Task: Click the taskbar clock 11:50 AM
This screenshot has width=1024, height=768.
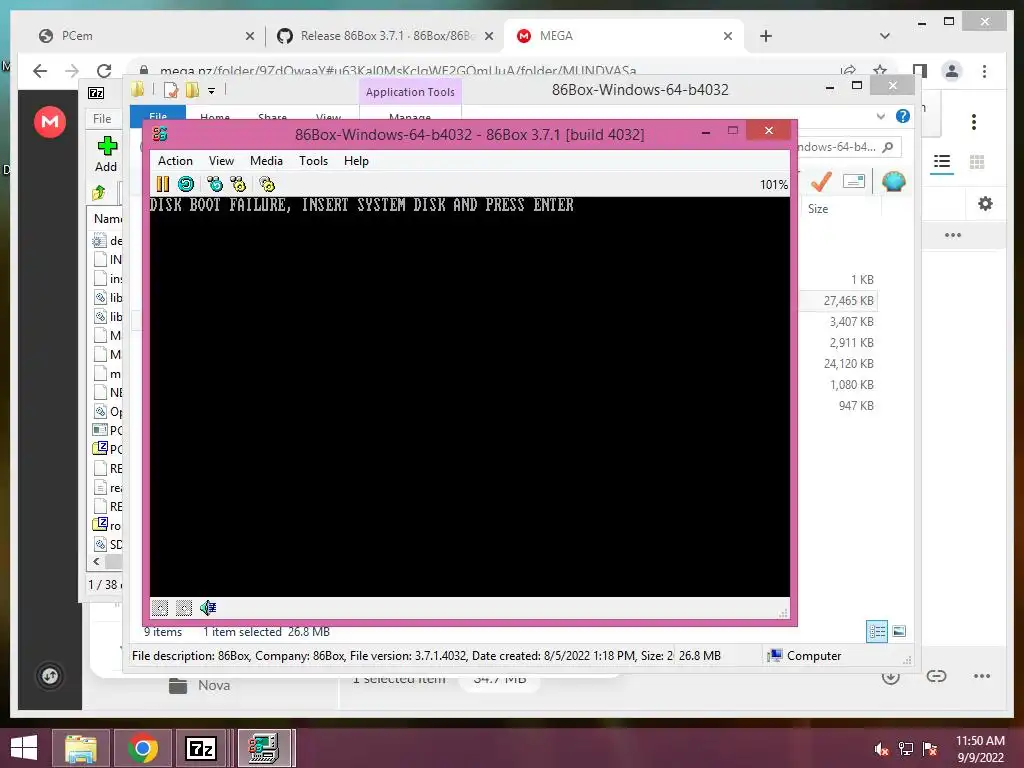Action: pyautogui.click(x=980, y=741)
